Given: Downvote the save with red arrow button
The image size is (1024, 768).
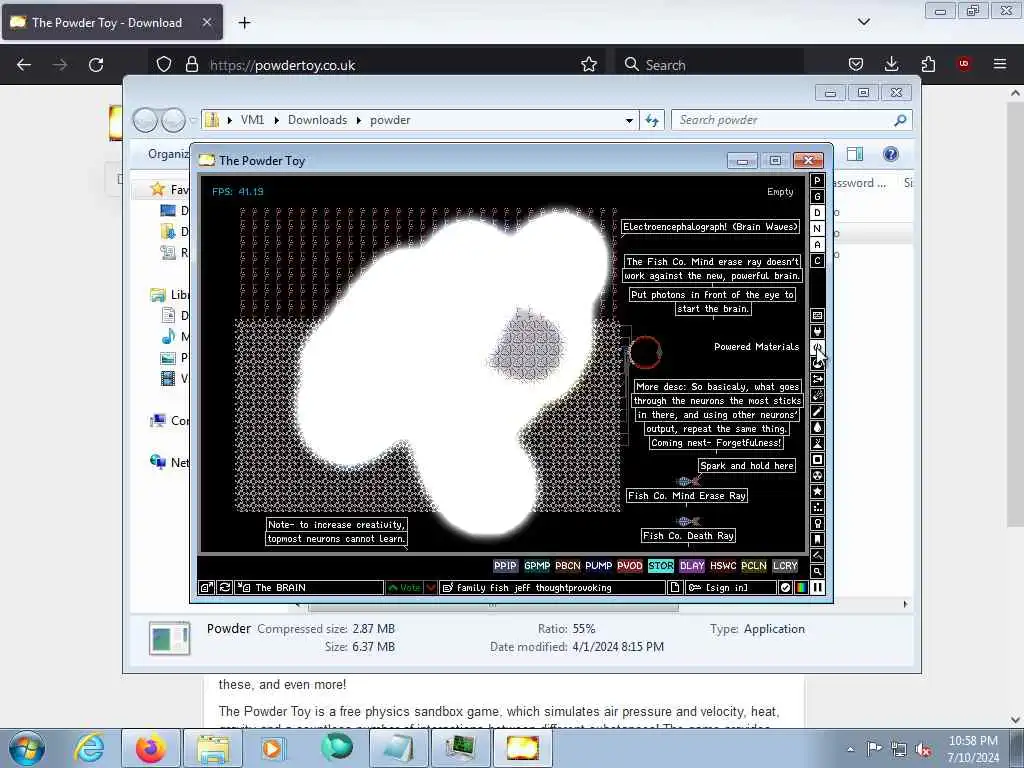Looking at the screenshot, I should [x=430, y=588].
